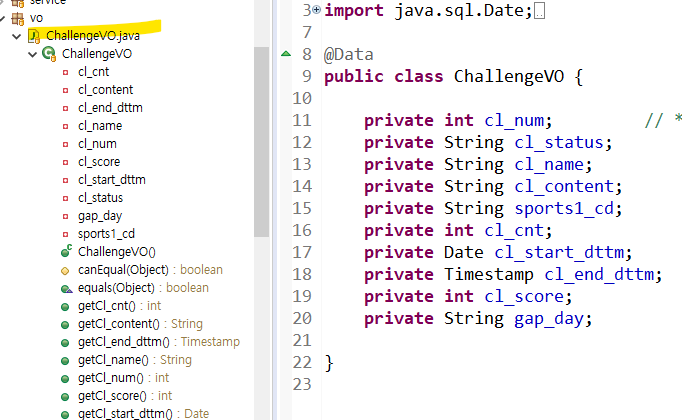Click the getCl_content() public method icon

[x=65, y=325]
